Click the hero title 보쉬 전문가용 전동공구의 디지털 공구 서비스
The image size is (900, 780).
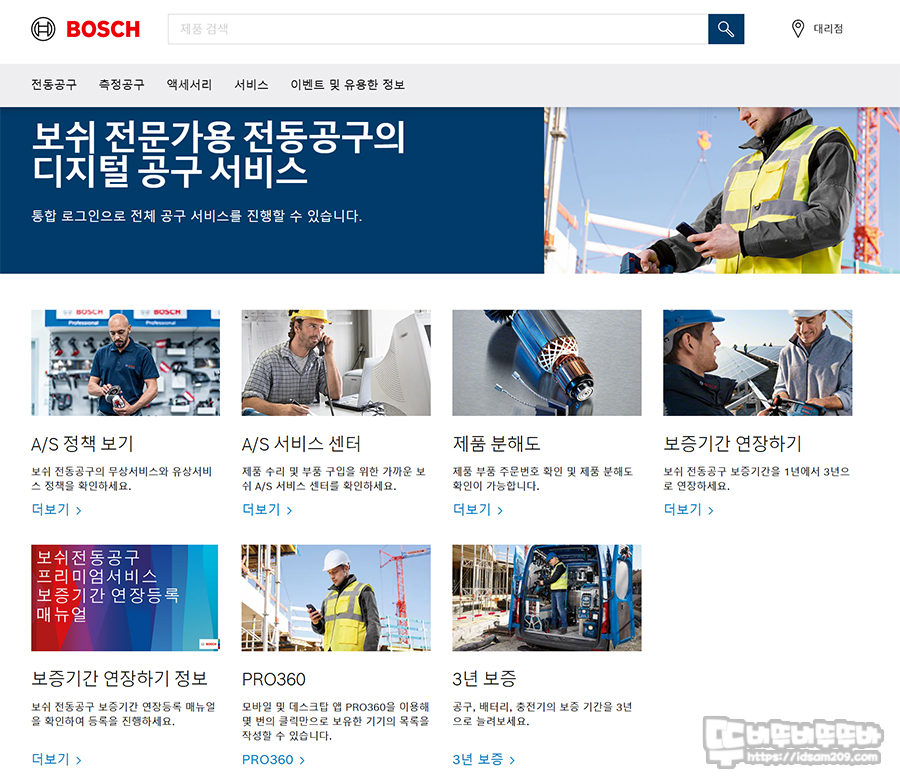(218, 154)
